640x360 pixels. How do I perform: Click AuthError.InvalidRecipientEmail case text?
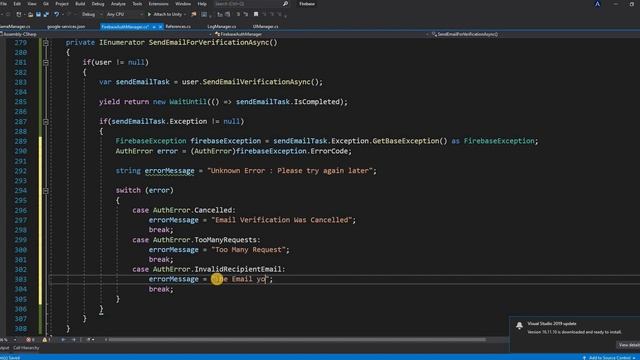pyautogui.click(x=217, y=269)
